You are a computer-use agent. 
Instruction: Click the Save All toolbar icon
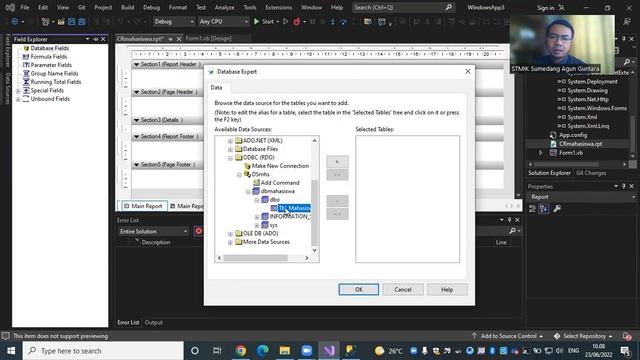click(x=82, y=21)
